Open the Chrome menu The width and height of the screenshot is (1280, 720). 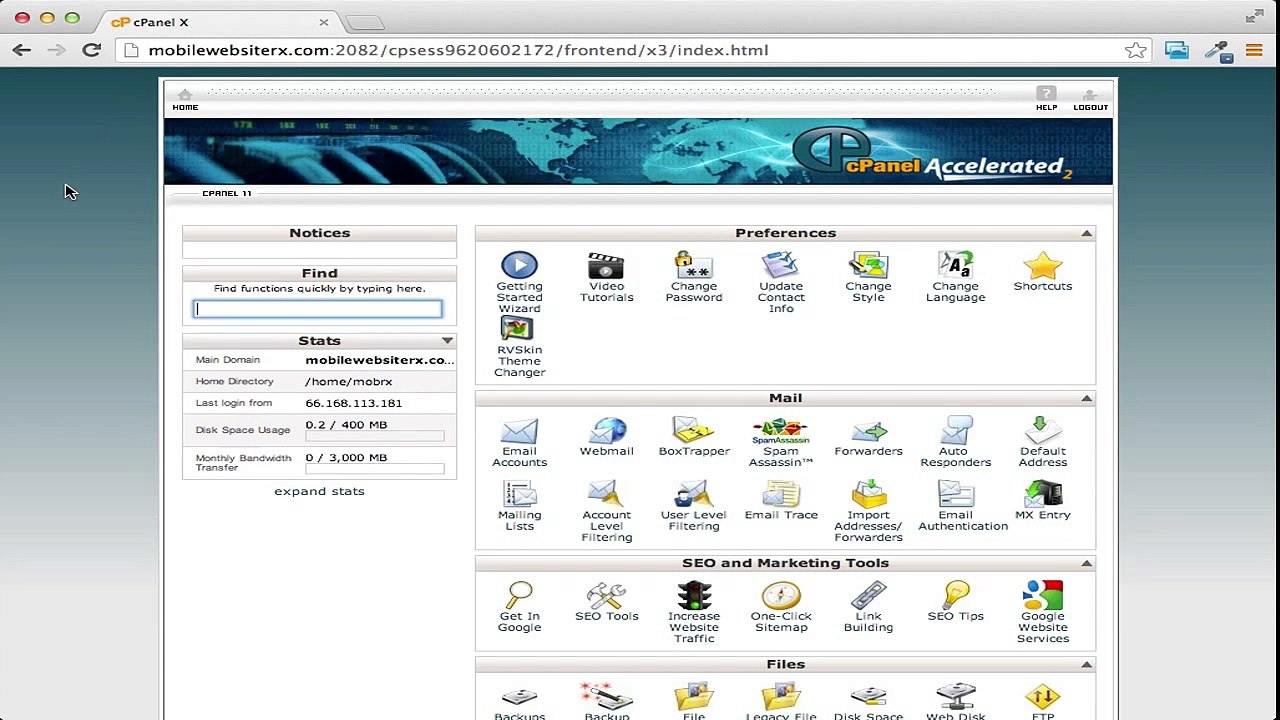pos(1254,50)
